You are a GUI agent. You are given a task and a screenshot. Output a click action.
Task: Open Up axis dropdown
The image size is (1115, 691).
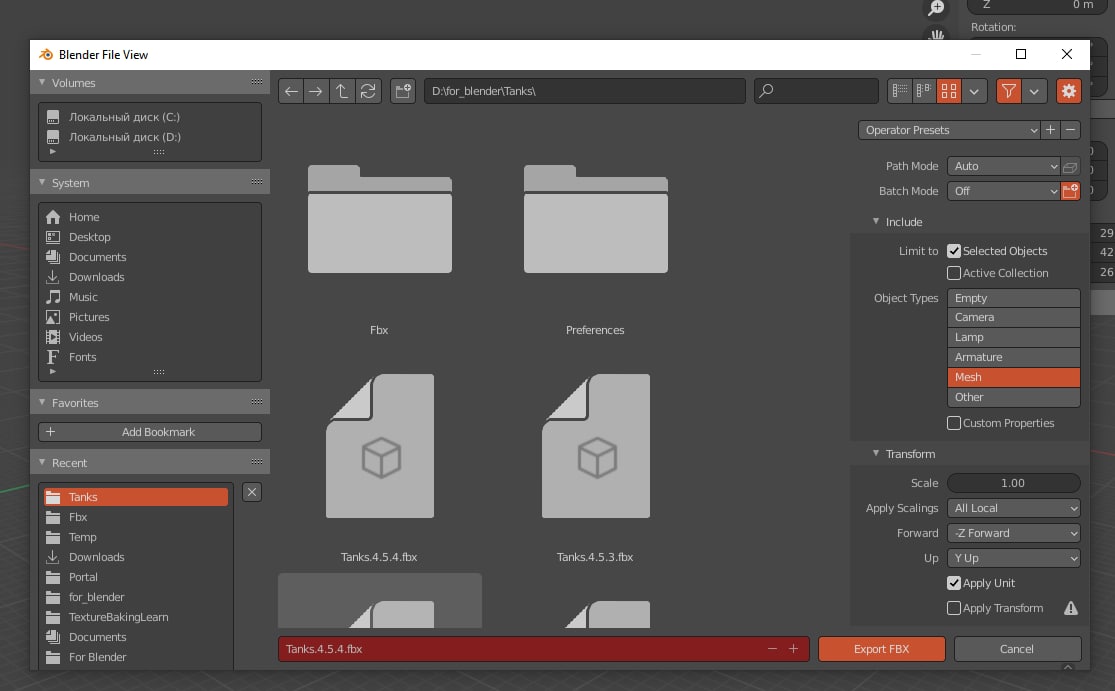[1014, 558]
